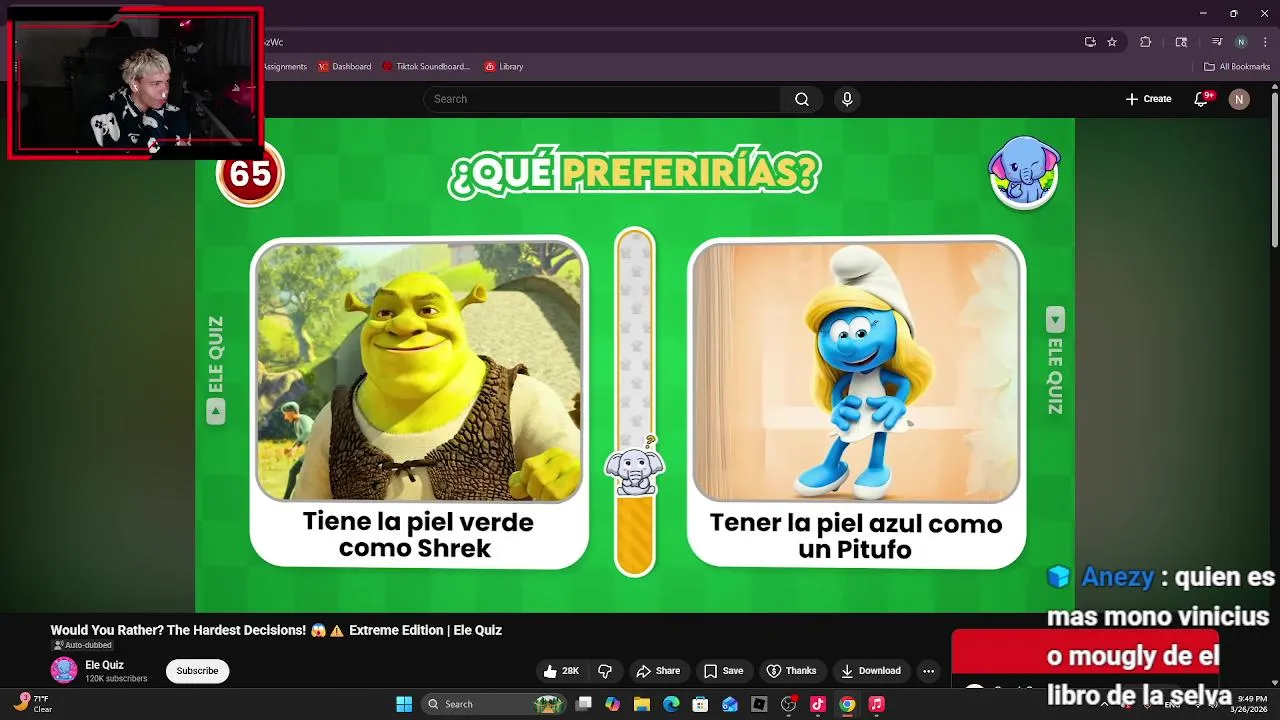Open Microsoft Edge from taskbar
Screen dimensions: 1280x720
tap(671, 704)
